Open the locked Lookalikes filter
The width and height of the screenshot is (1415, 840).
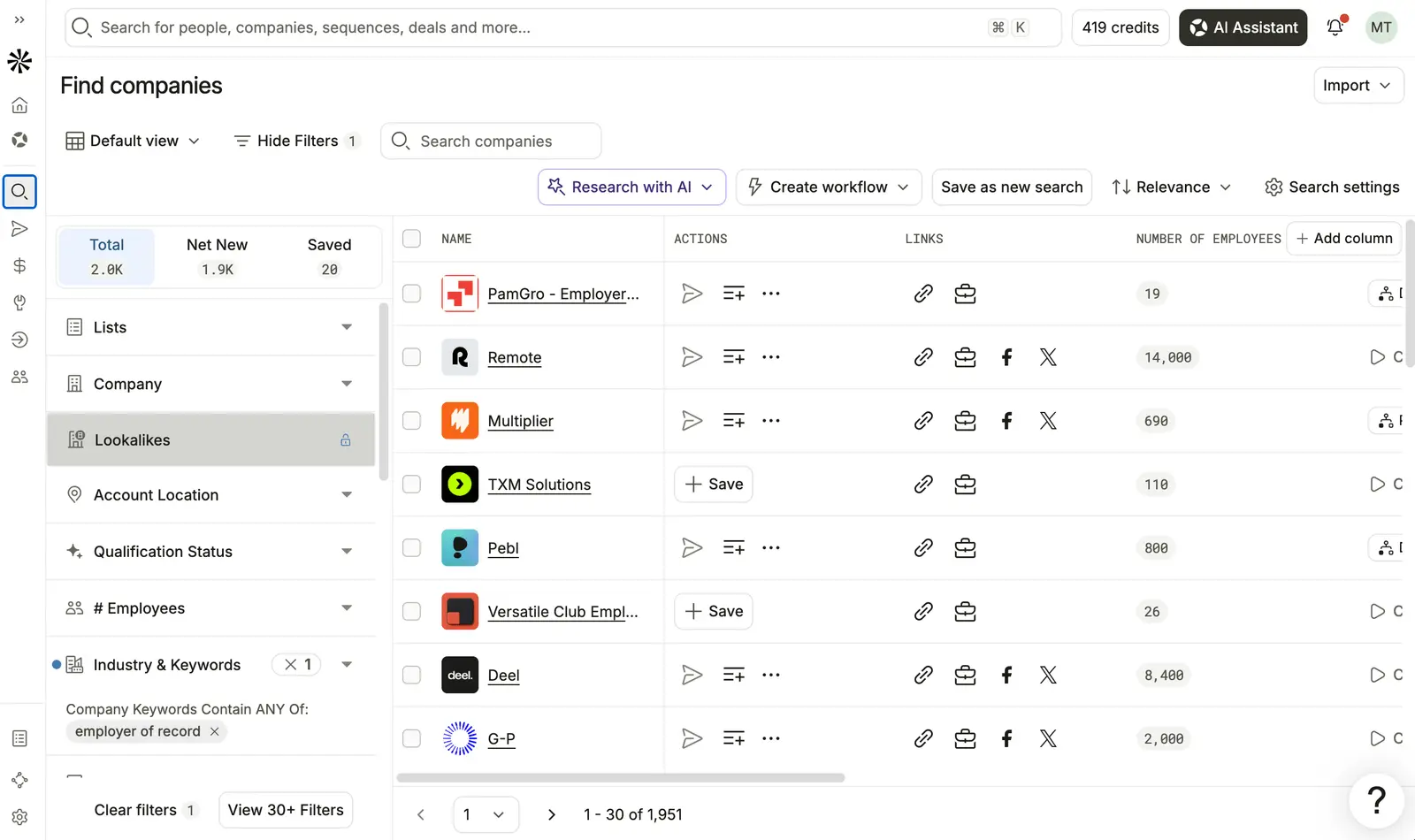(x=210, y=440)
